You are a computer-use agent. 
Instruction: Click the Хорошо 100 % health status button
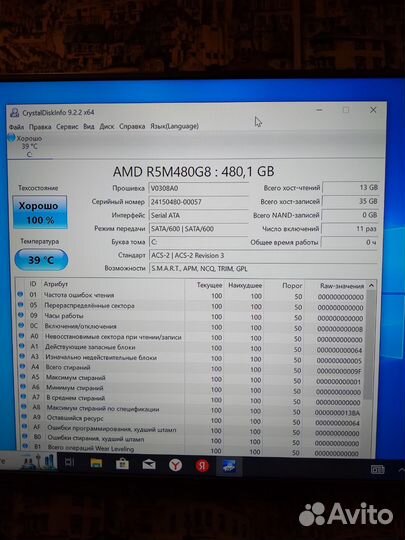point(40,212)
